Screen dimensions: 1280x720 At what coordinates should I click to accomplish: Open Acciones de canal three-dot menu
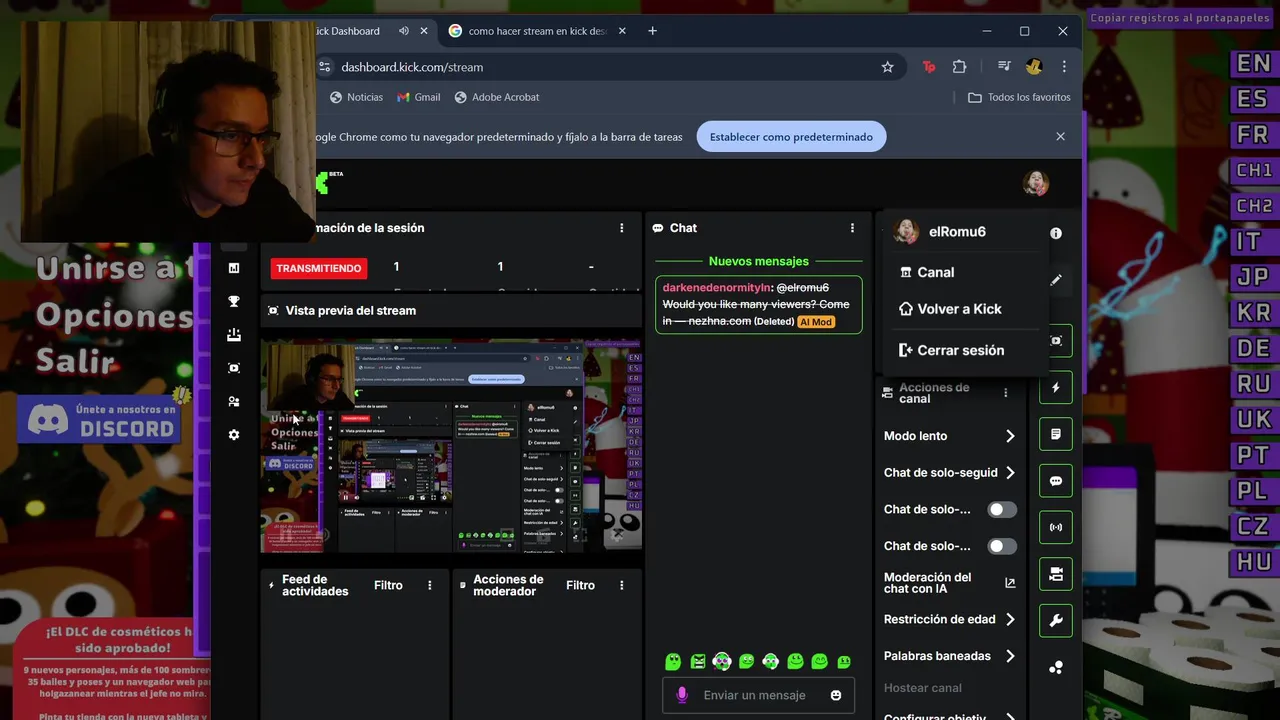(x=1006, y=393)
